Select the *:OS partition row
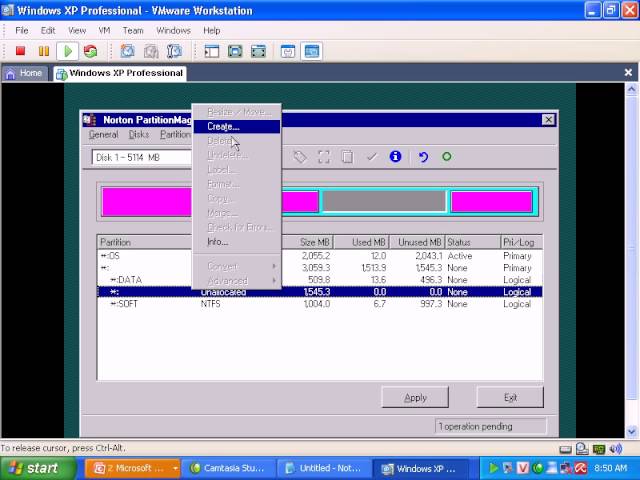640x480 pixels. (320, 256)
